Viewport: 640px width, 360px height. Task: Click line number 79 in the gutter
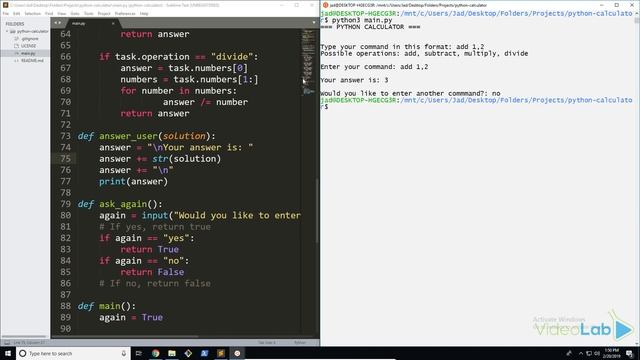coord(65,204)
